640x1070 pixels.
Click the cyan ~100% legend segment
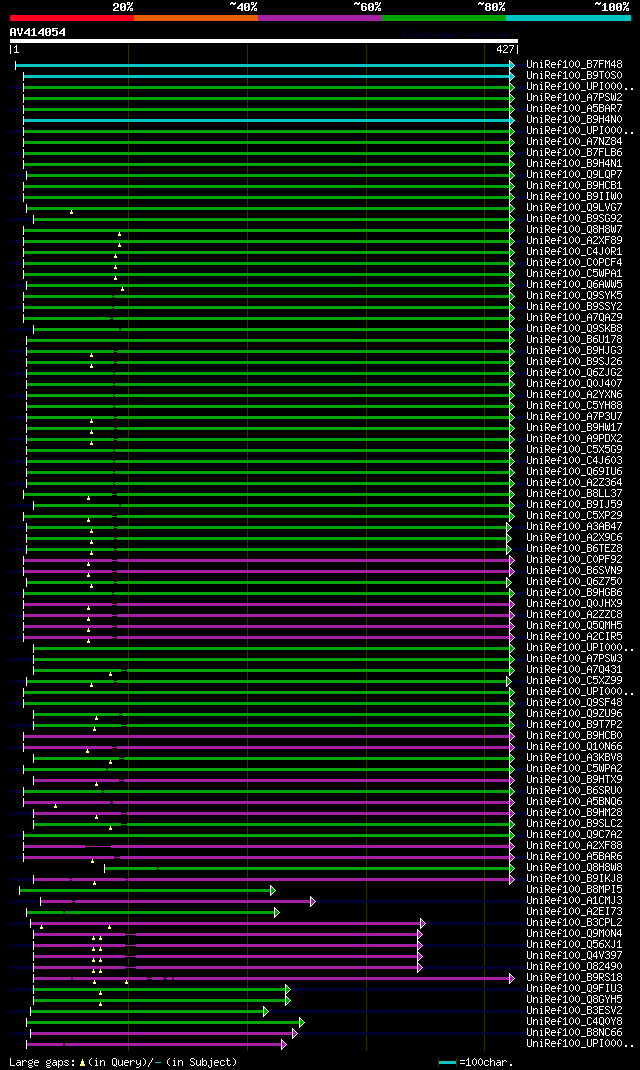coord(568,18)
